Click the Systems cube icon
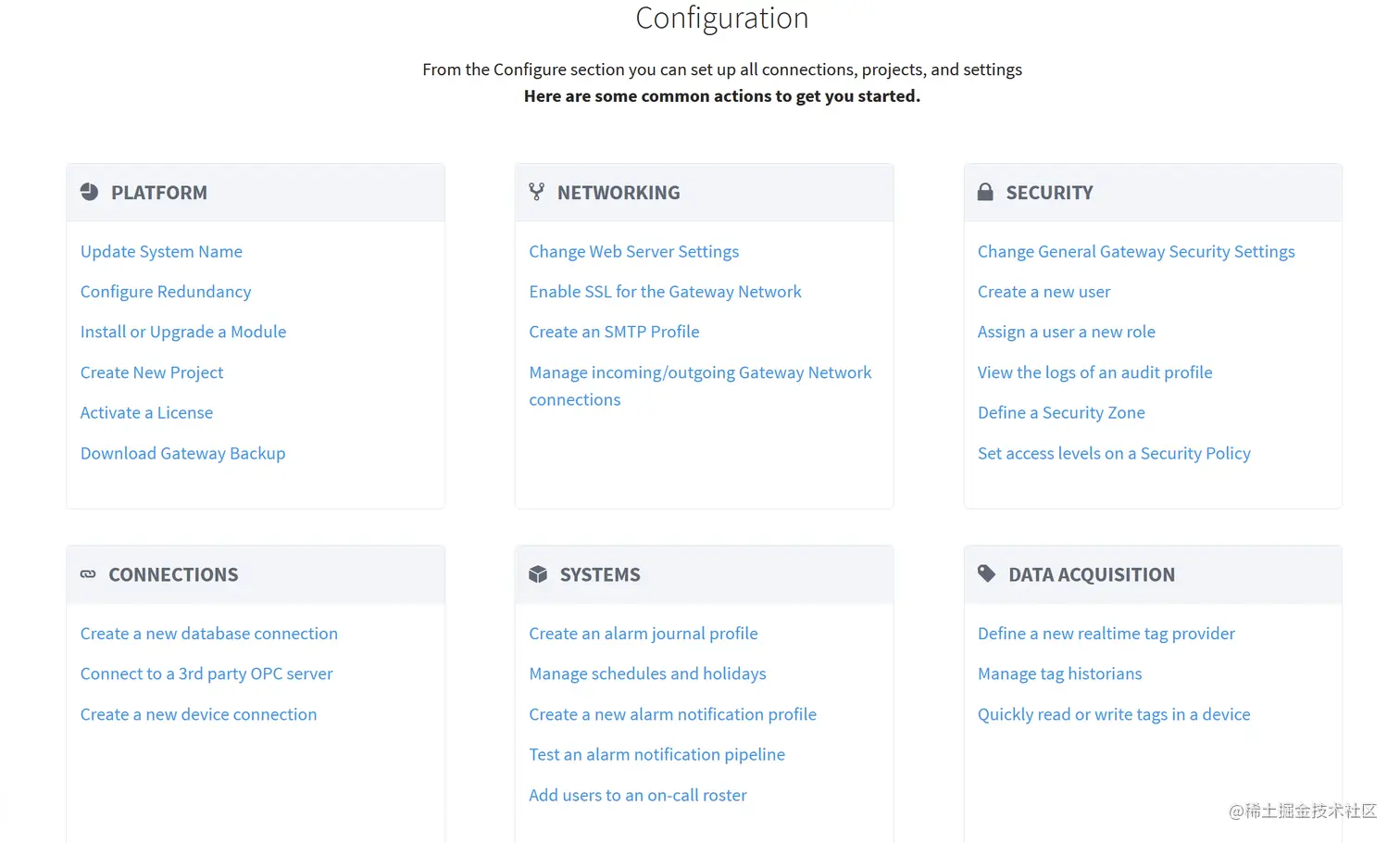The image size is (1400, 843). pyautogui.click(x=538, y=574)
